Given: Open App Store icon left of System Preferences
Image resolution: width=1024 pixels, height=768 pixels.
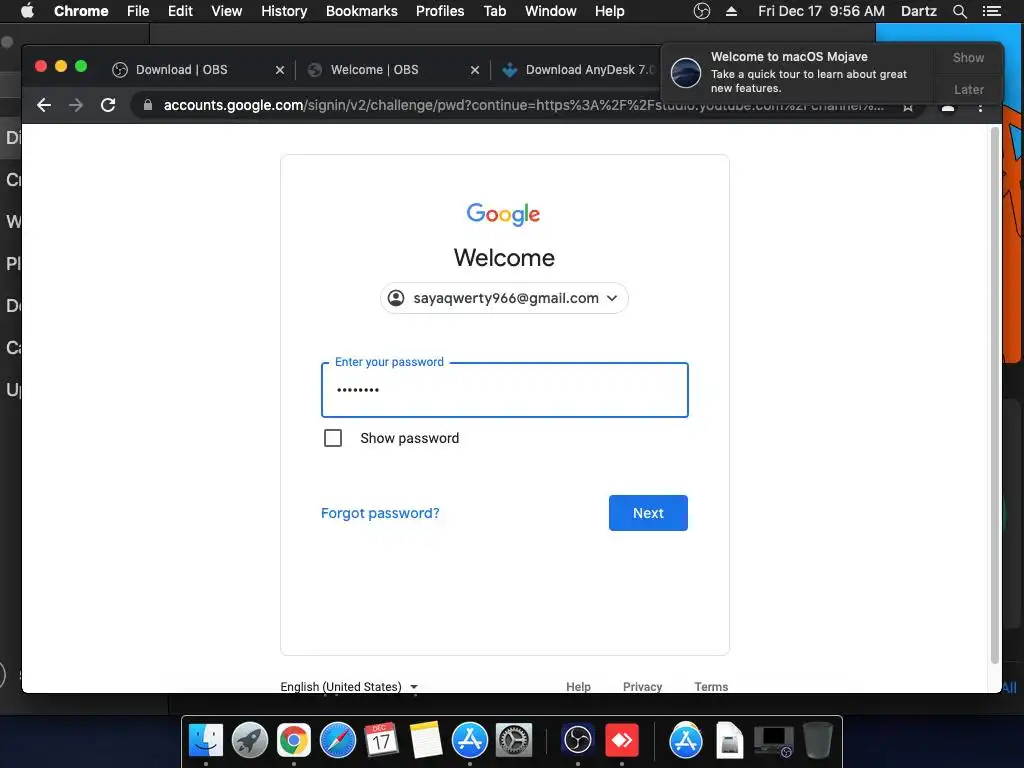Looking at the screenshot, I should (470, 741).
